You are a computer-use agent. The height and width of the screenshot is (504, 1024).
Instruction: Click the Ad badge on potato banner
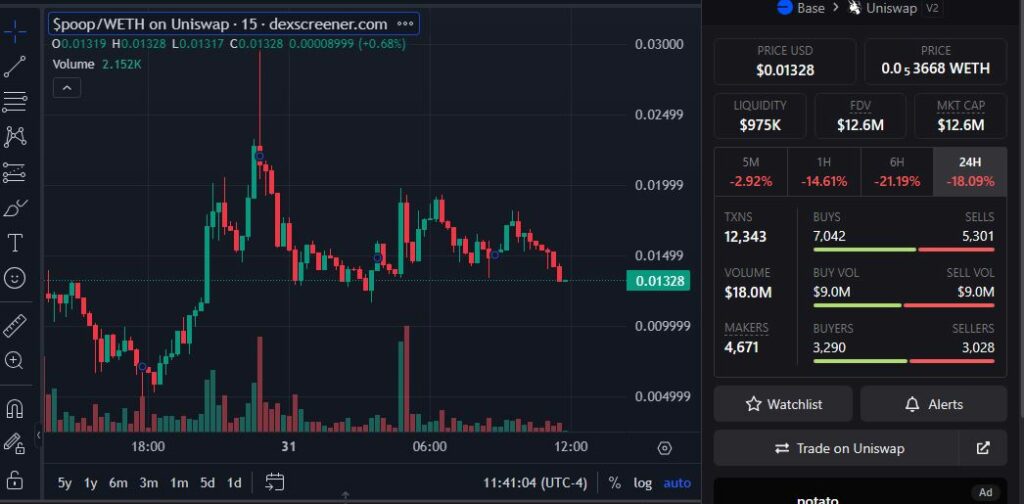point(985,493)
